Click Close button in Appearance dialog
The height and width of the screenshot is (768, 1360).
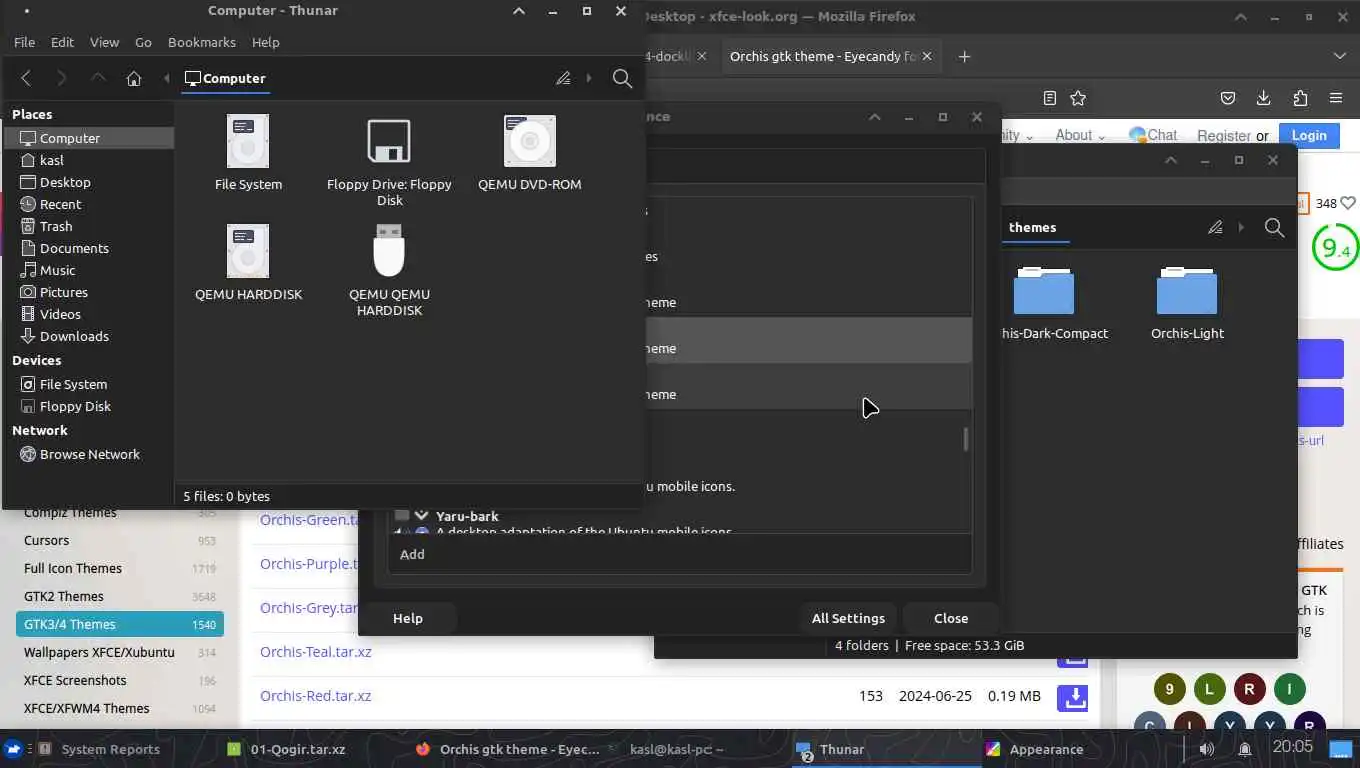tap(951, 618)
